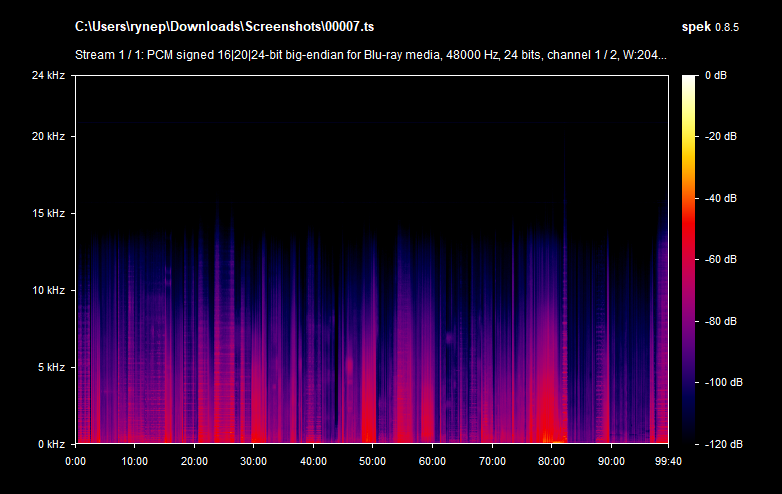Select the 80:00 time marker
782x494 pixels.
552,461
